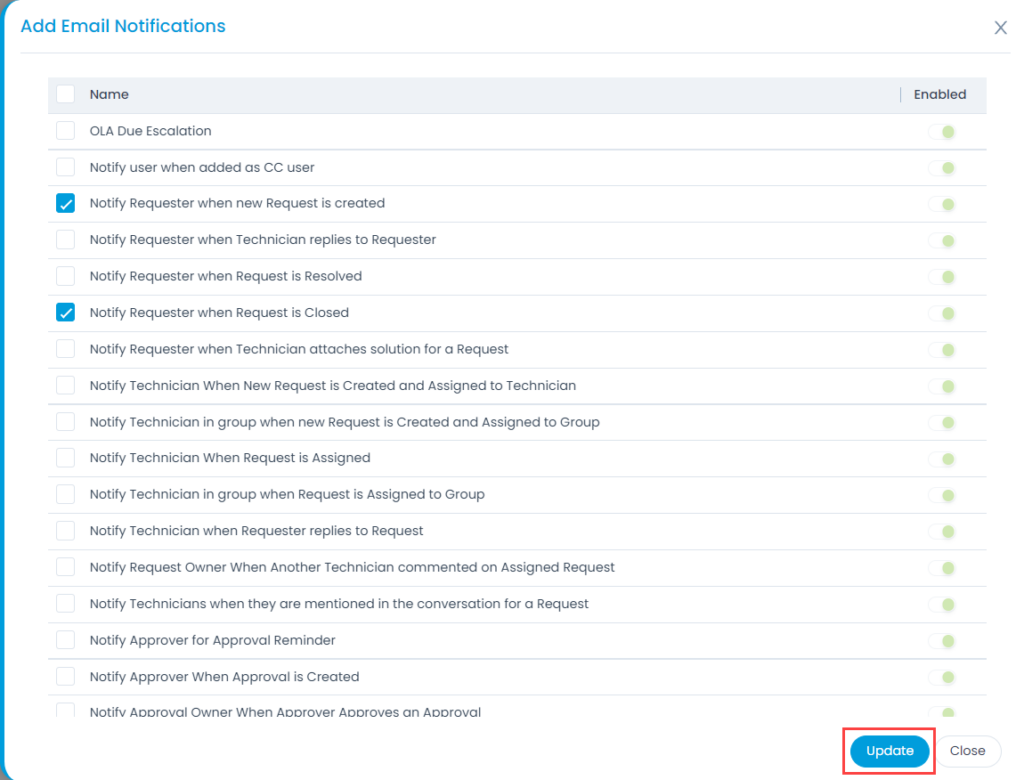Click the 'OLA Due Escalation' row text
Image resolution: width=1024 pixels, height=780 pixels.
pos(150,131)
